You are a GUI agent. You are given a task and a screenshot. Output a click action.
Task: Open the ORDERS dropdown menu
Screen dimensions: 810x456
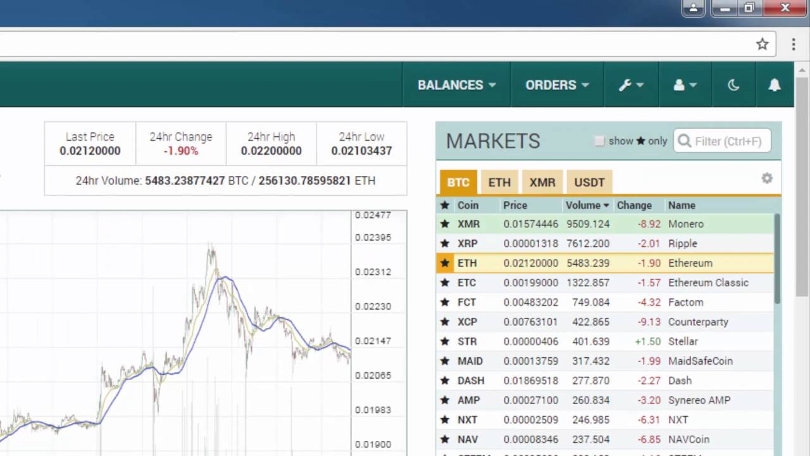click(x=557, y=85)
